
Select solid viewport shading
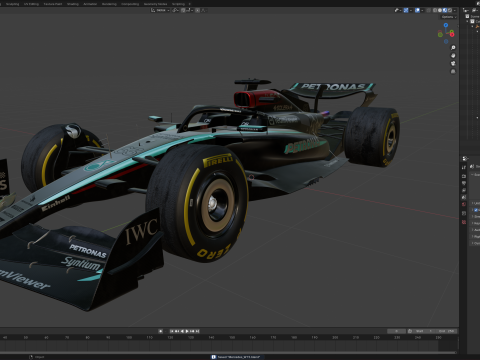[440, 10]
